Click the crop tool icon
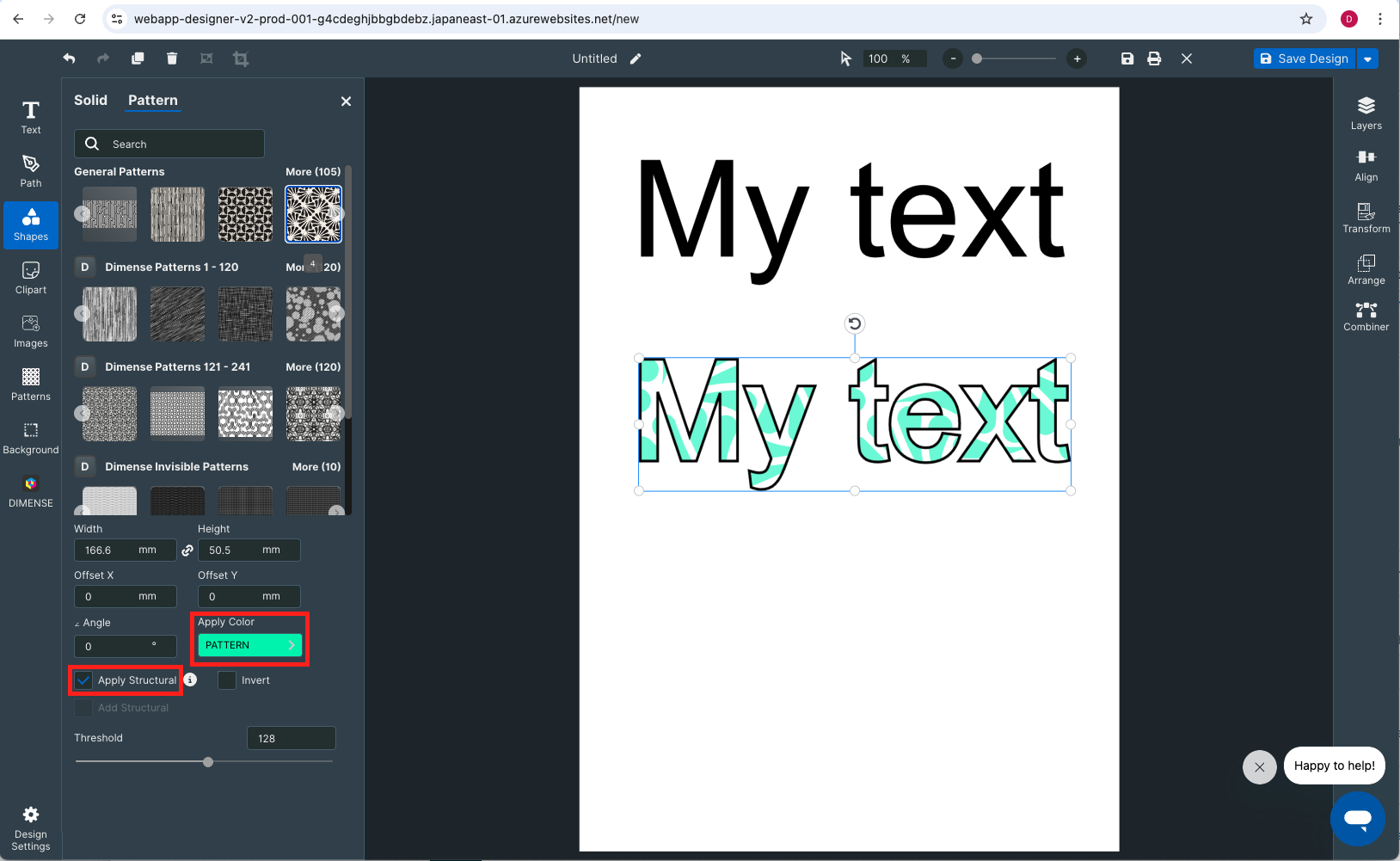The width and height of the screenshot is (1400, 861). [x=241, y=58]
